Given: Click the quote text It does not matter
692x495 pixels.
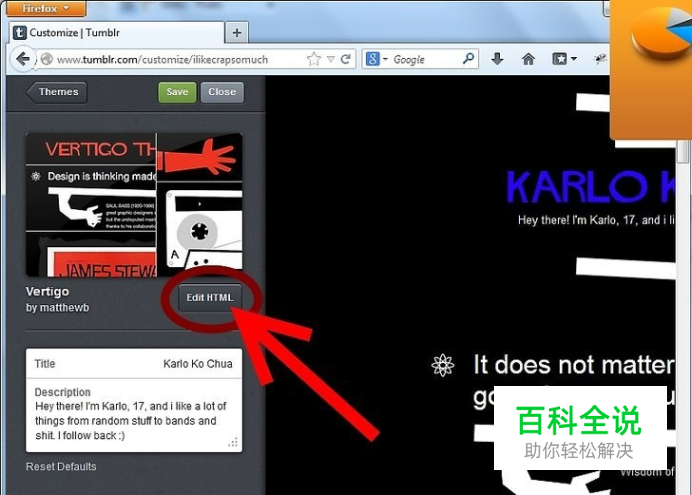Looking at the screenshot, I should coord(574,365).
